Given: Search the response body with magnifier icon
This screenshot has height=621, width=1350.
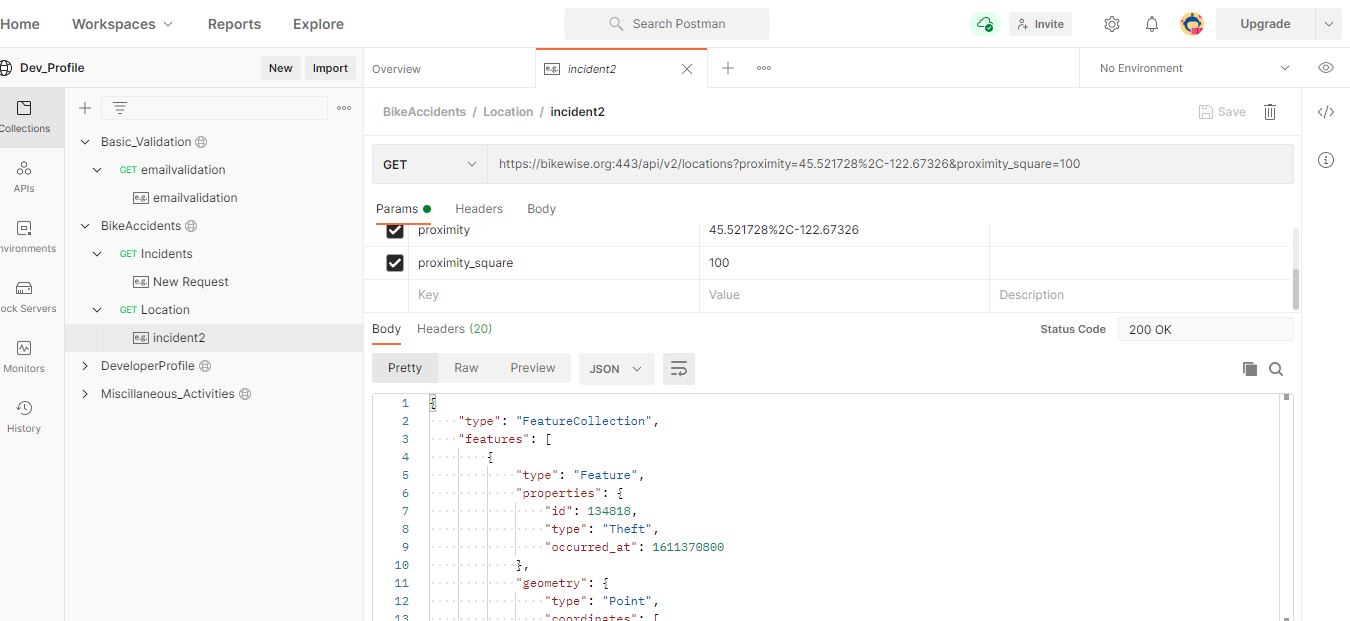Looking at the screenshot, I should 1276,369.
